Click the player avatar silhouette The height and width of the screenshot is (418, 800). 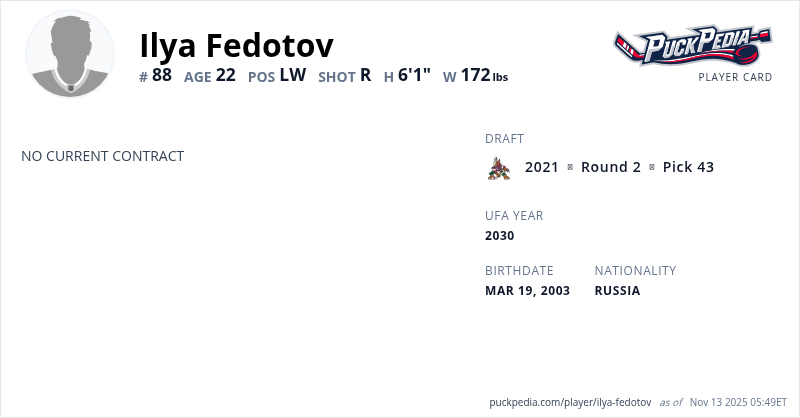coord(70,54)
